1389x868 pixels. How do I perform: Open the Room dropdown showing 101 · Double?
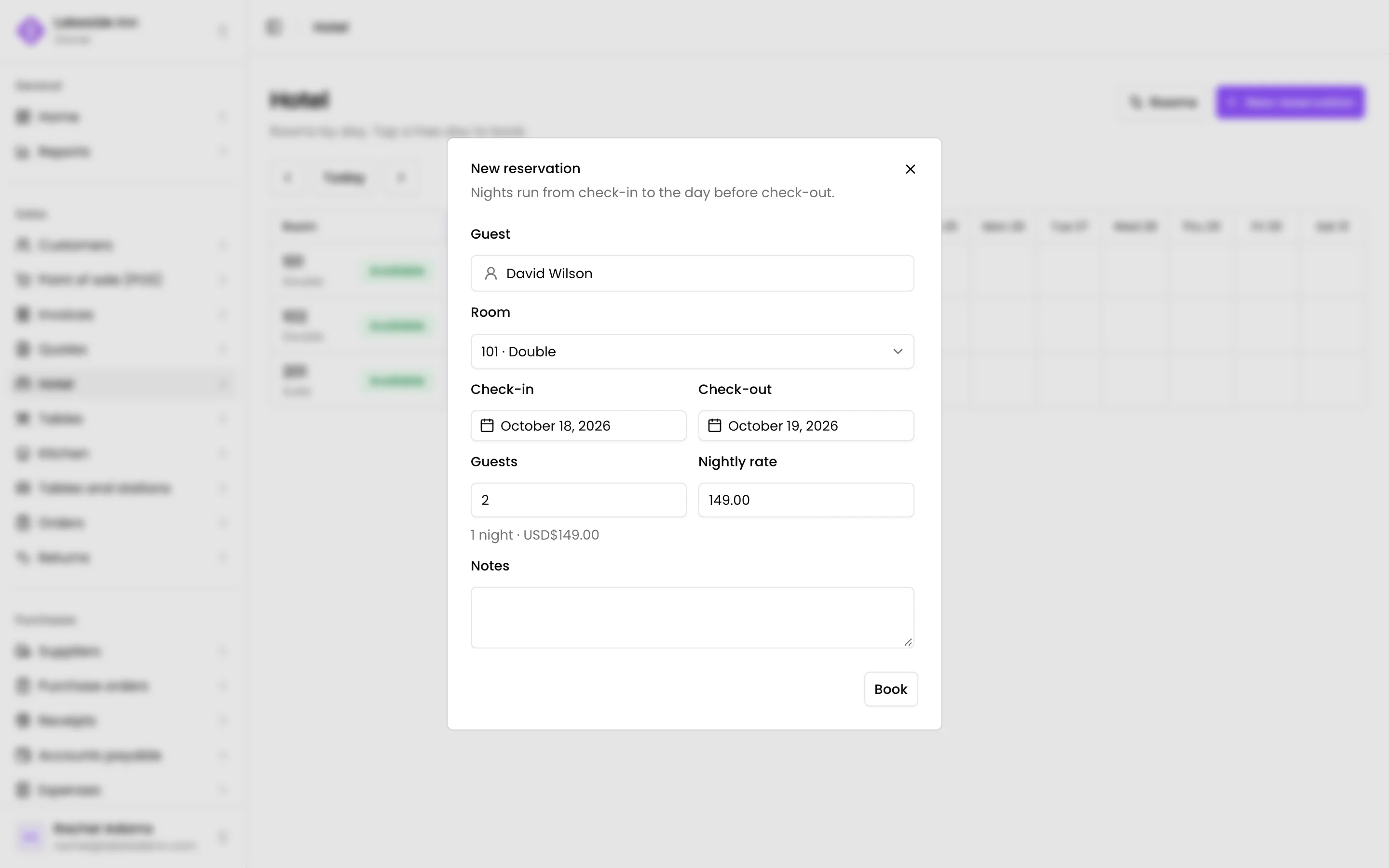click(x=692, y=352)
